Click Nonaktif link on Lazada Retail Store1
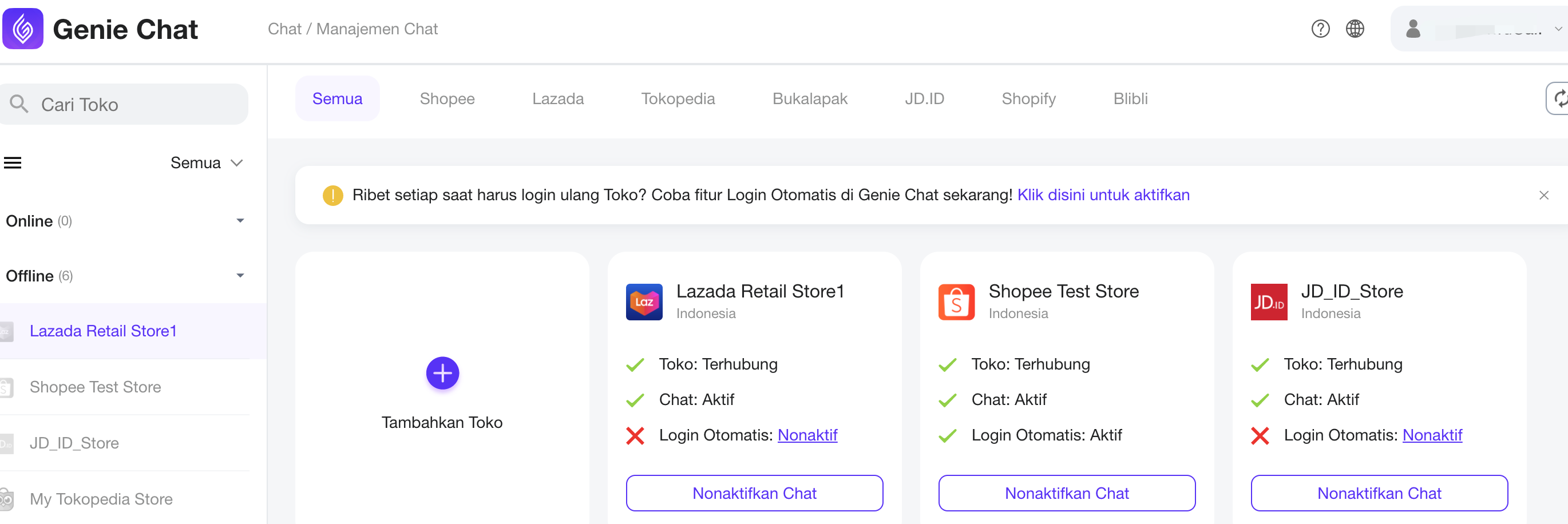 807,435
